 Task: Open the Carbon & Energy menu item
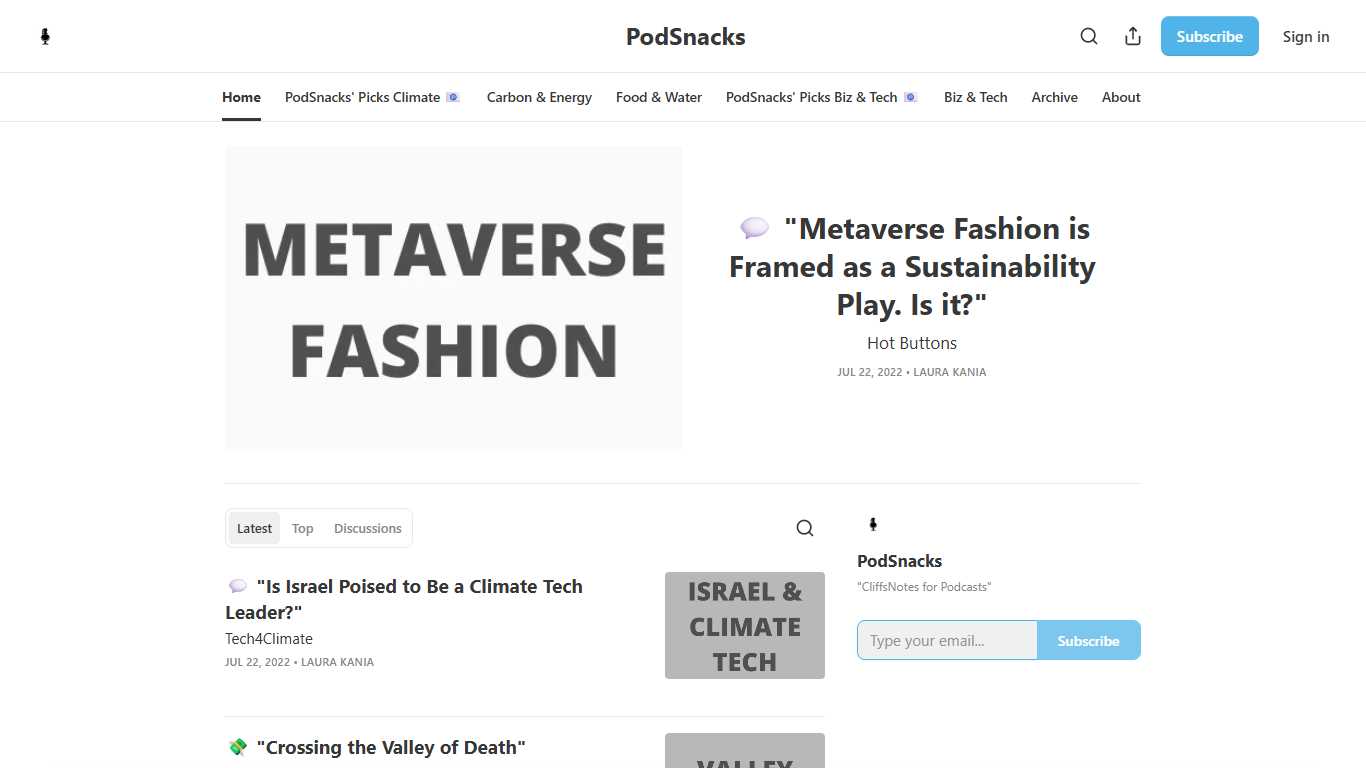pyautogui.click(x=539, y=97)
